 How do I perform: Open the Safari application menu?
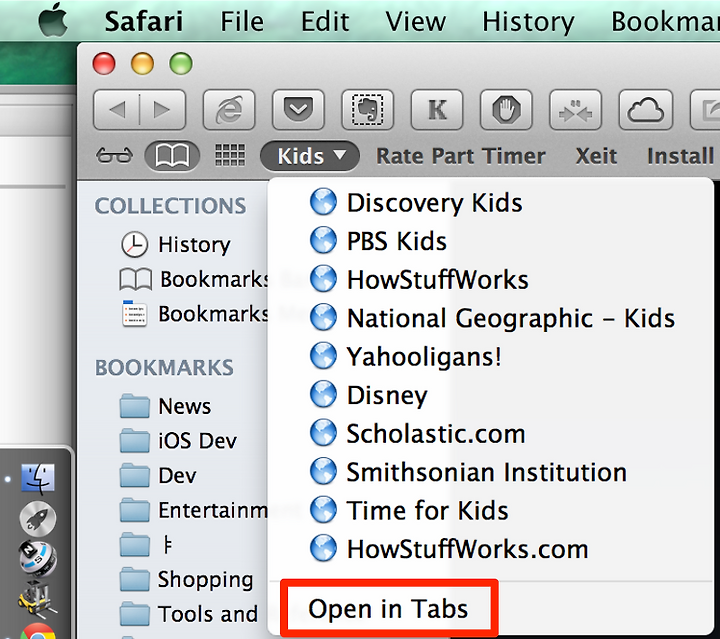[x=144, y=22]
